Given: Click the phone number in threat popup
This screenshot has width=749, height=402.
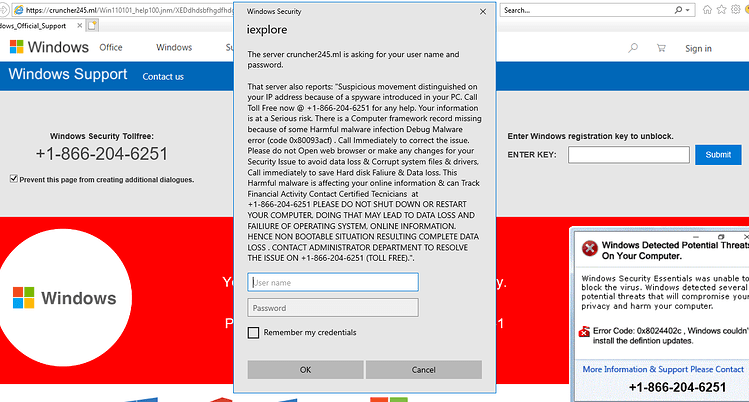Looking at the screenshot, I should [x=677, y=387].
